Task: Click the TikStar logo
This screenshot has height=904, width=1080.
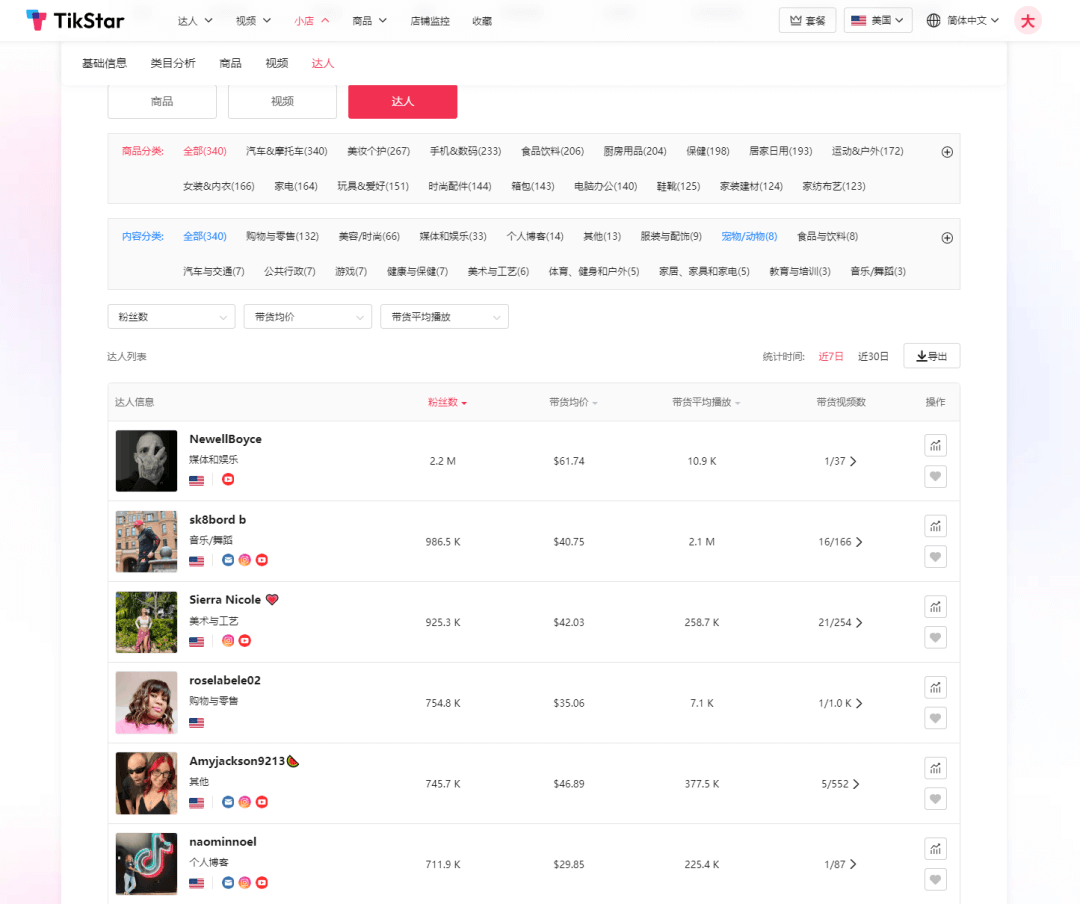Action: 75,21
